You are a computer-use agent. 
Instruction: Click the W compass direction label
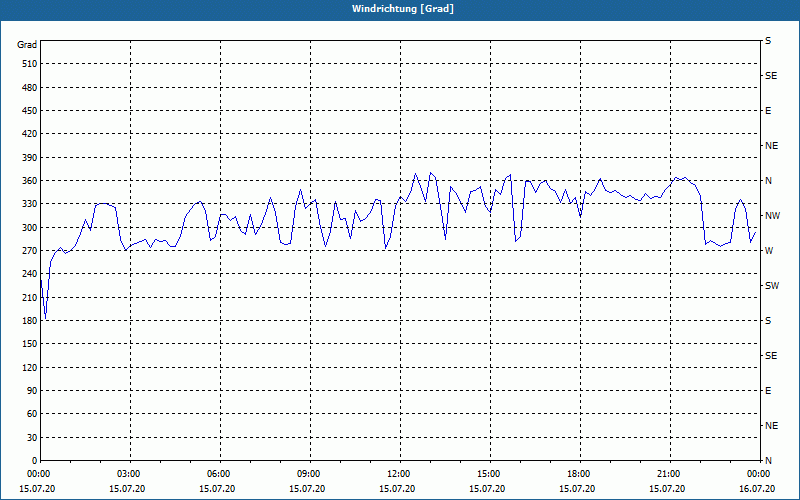click(x=769, y=251)
